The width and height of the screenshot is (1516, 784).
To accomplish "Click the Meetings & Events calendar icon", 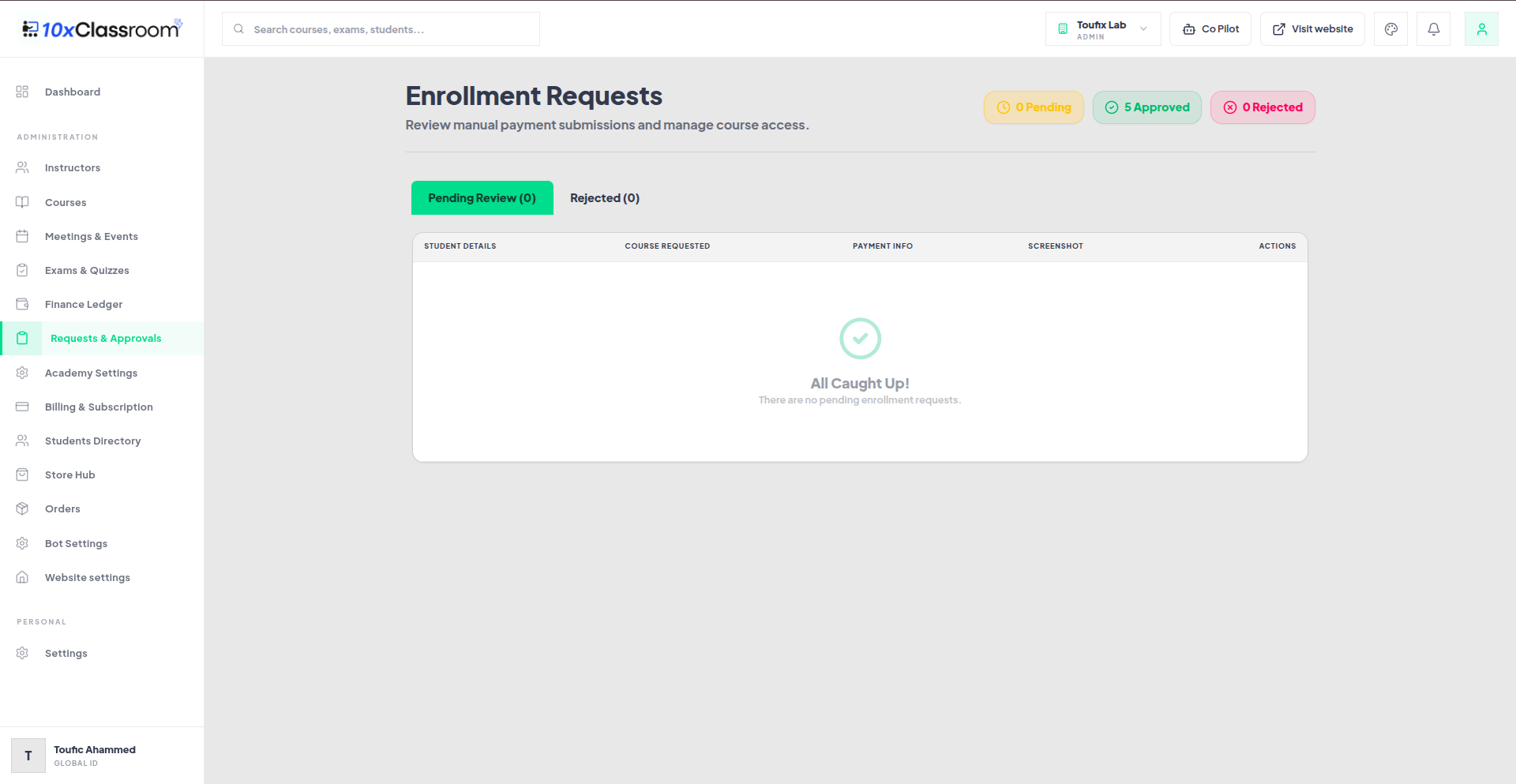I will [x=22, y=236].
